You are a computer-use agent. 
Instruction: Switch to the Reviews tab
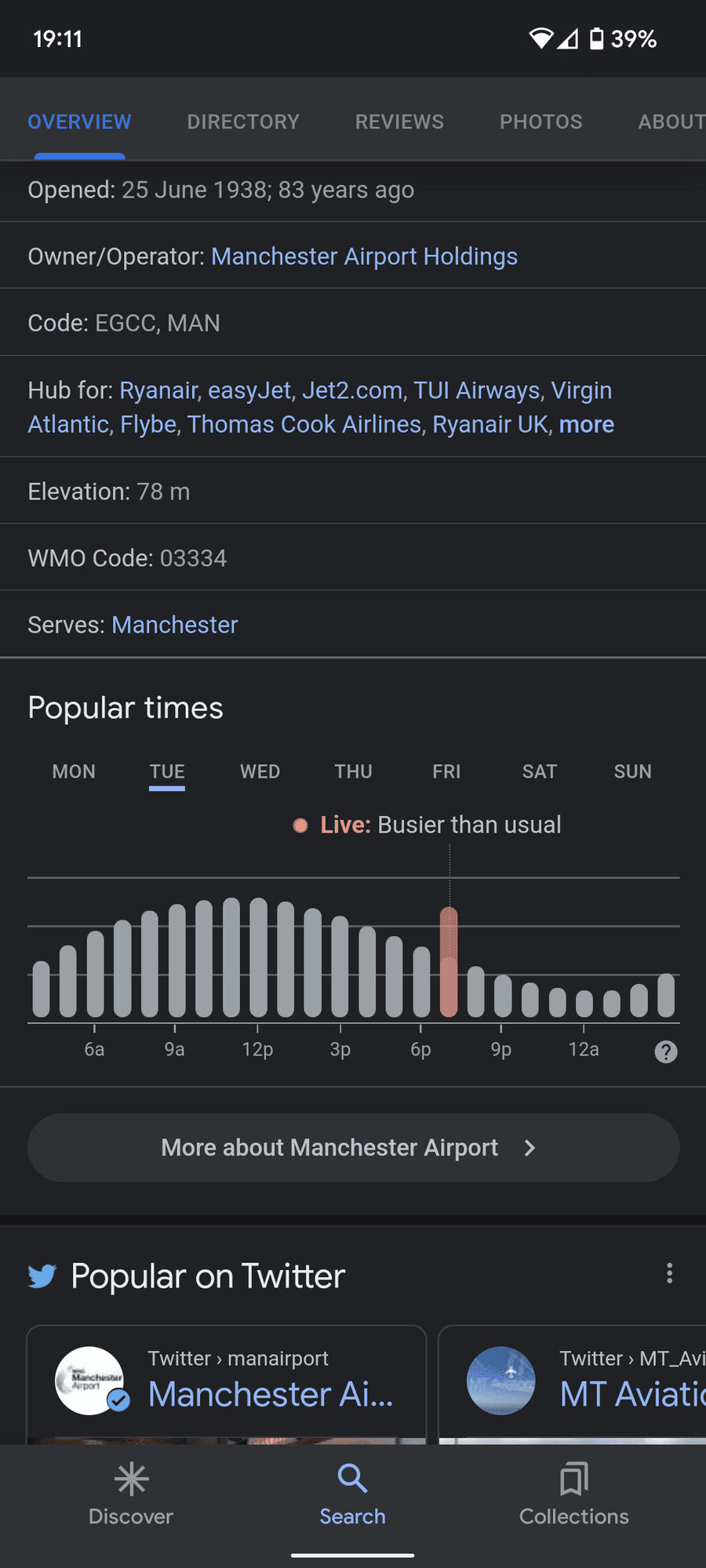[x=399, y=122]
